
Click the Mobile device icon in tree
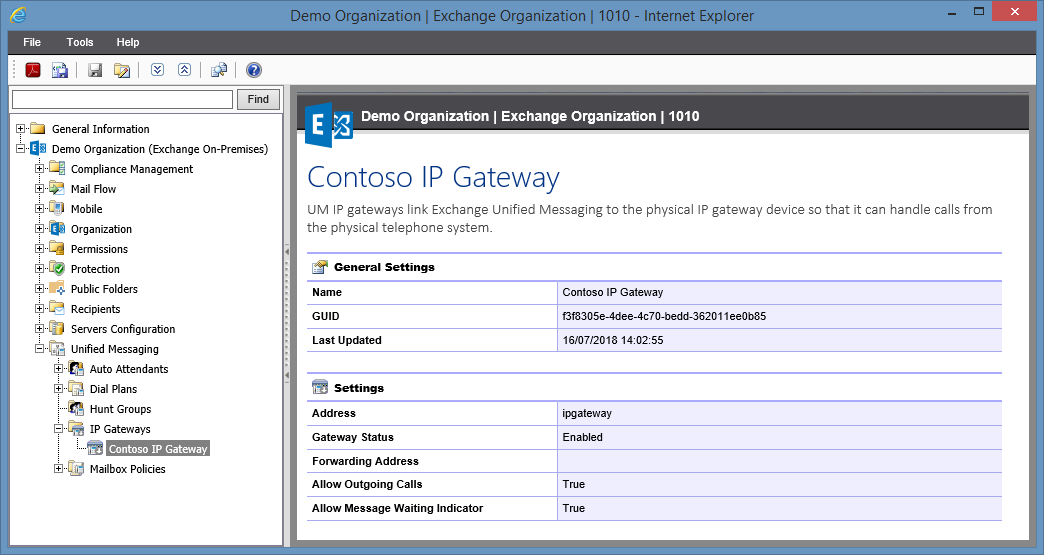pyautogui.click(x=57, y=208)
